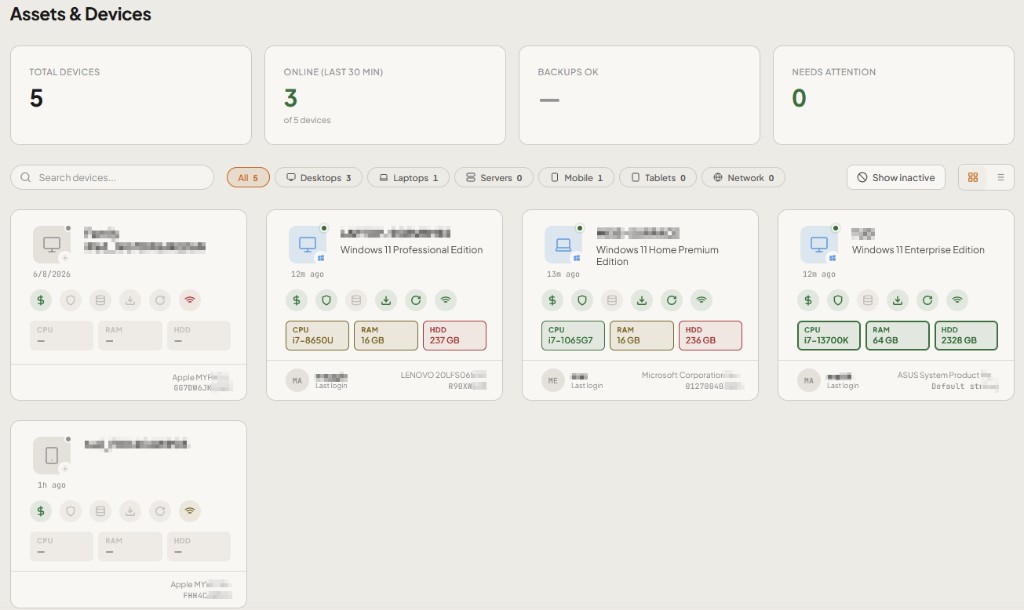Filter devices by Servers 0

(494, 178)
